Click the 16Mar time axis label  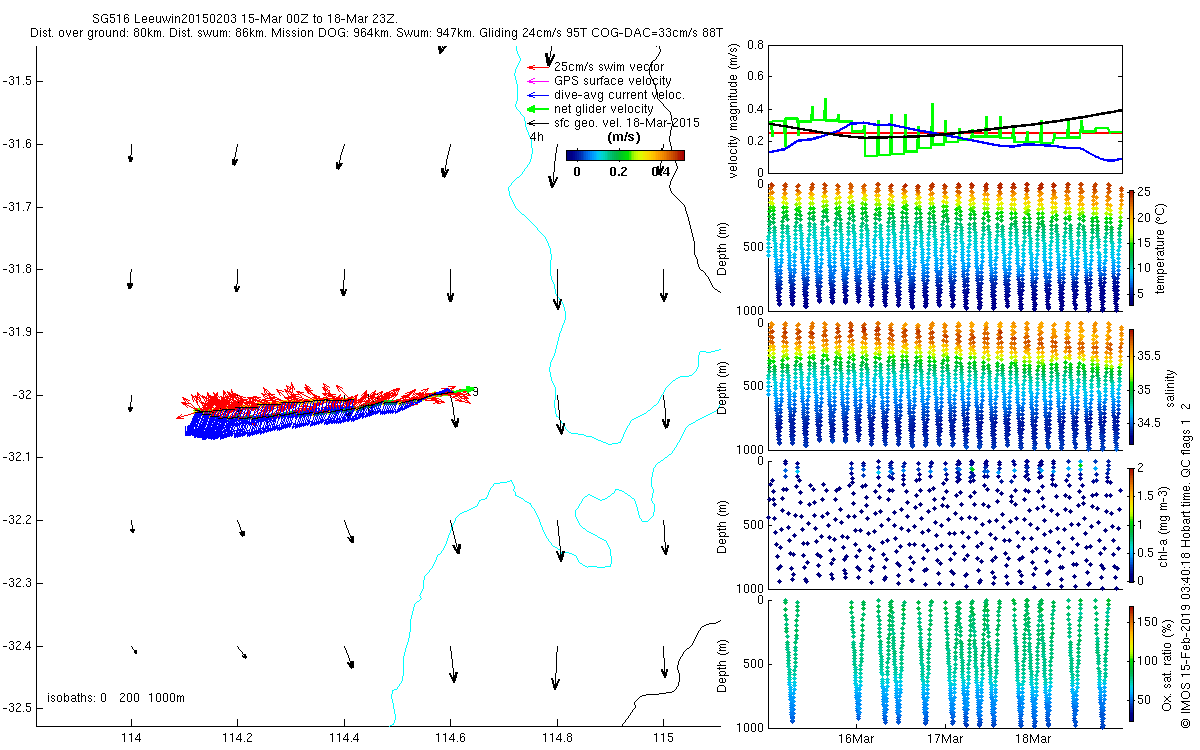tap(856, 738)
